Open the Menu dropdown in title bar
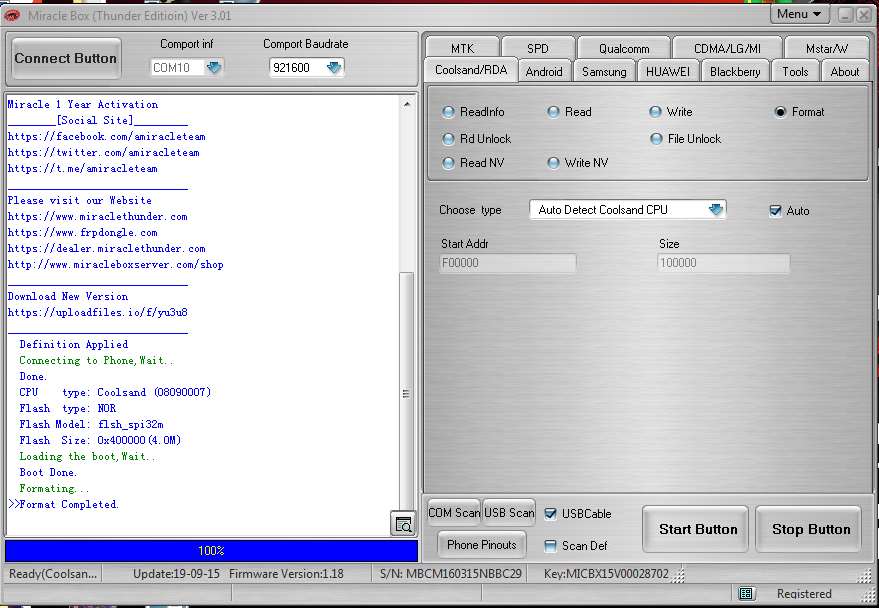Image resolution: width=879 pixels, height=608 pixels. pos(799,14)
